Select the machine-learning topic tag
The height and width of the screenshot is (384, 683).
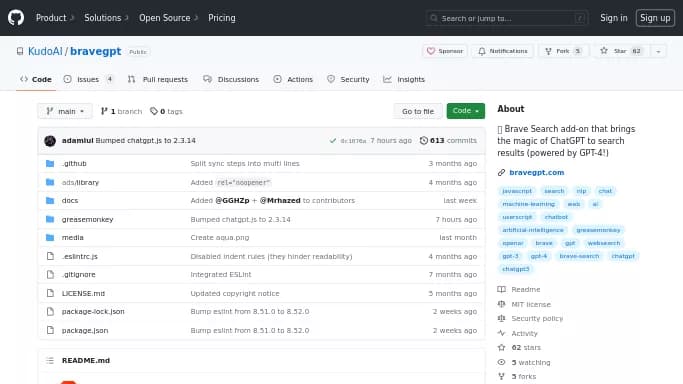(528, 204)
